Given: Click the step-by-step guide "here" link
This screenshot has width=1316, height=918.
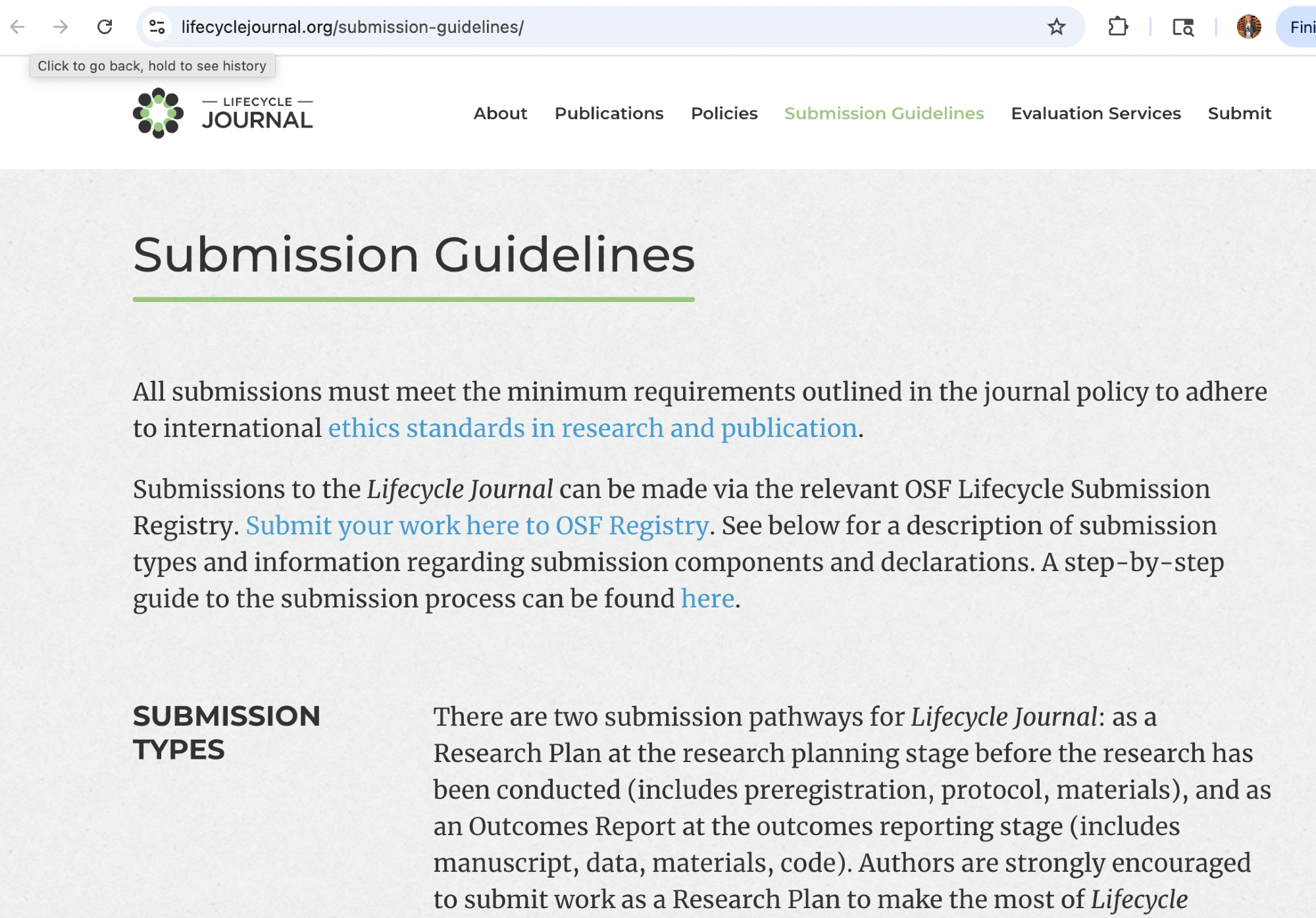Looking at the screenshot, I should click(707, 599).
